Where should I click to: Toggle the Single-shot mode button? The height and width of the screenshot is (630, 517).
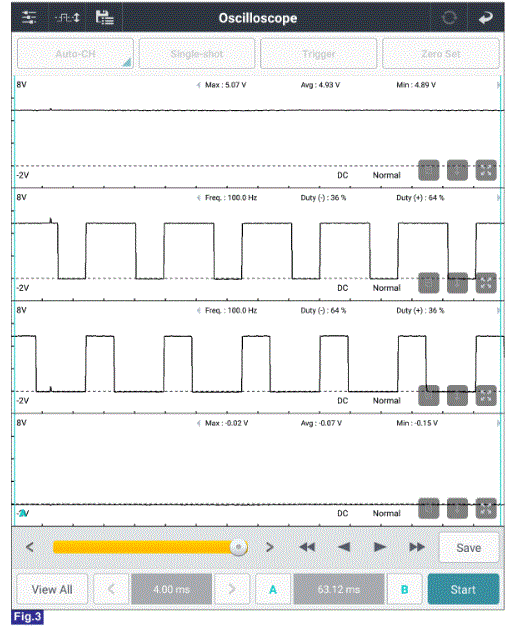[197, 54]
